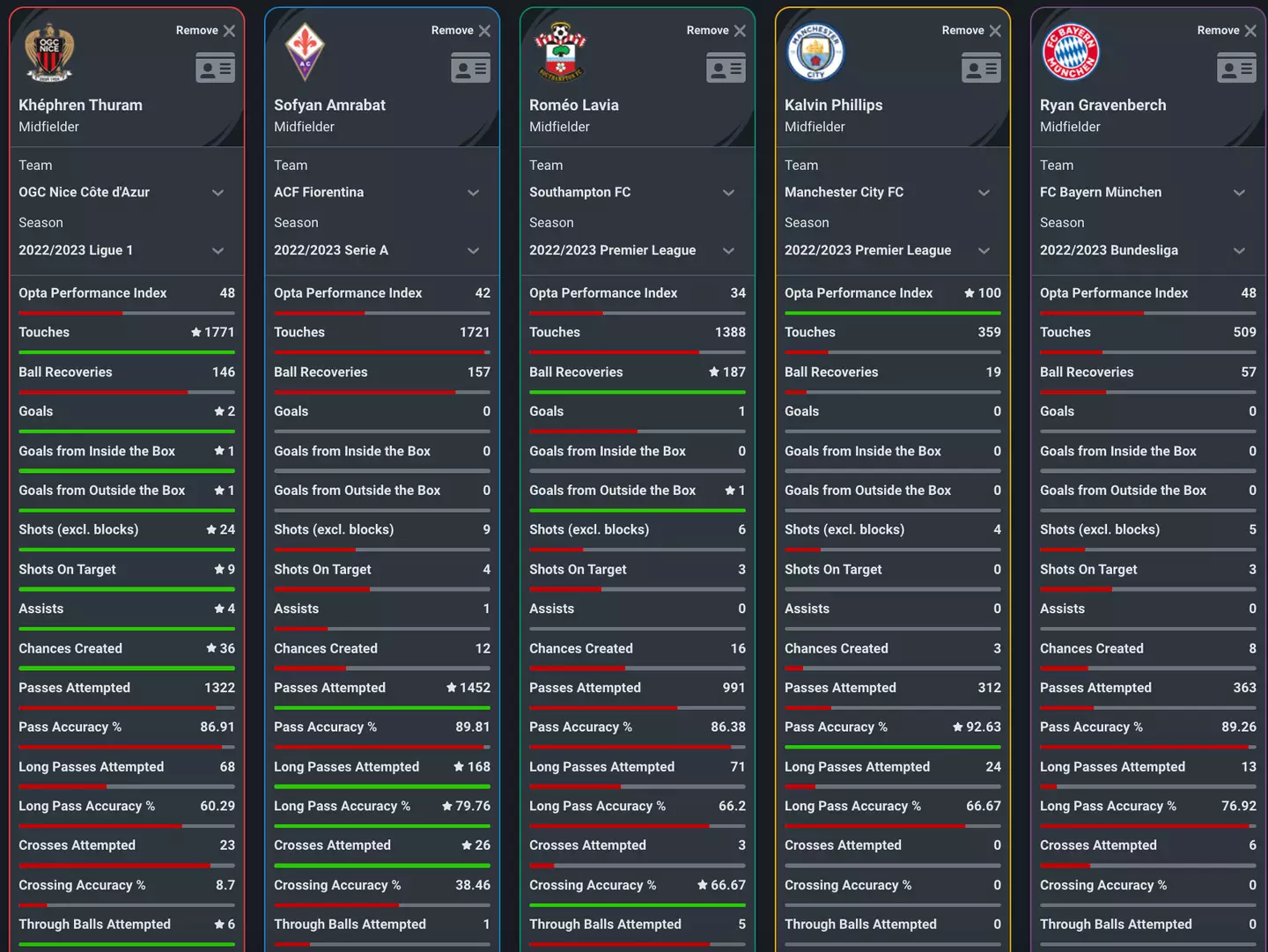Open the 2022/2023 Serie A season dropdown
The image size is (1268, 952).
click(473, 251)
